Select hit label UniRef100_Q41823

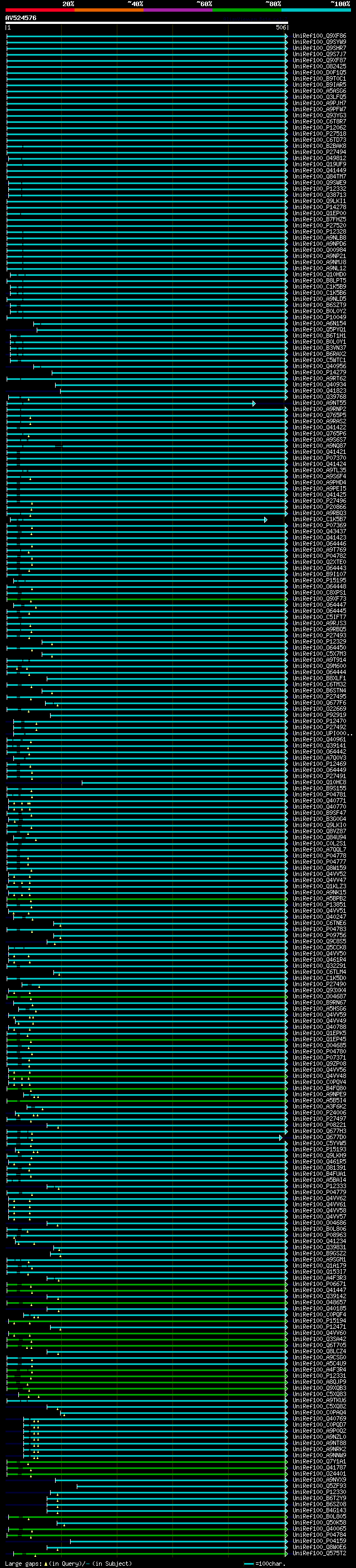coord(319,391)
